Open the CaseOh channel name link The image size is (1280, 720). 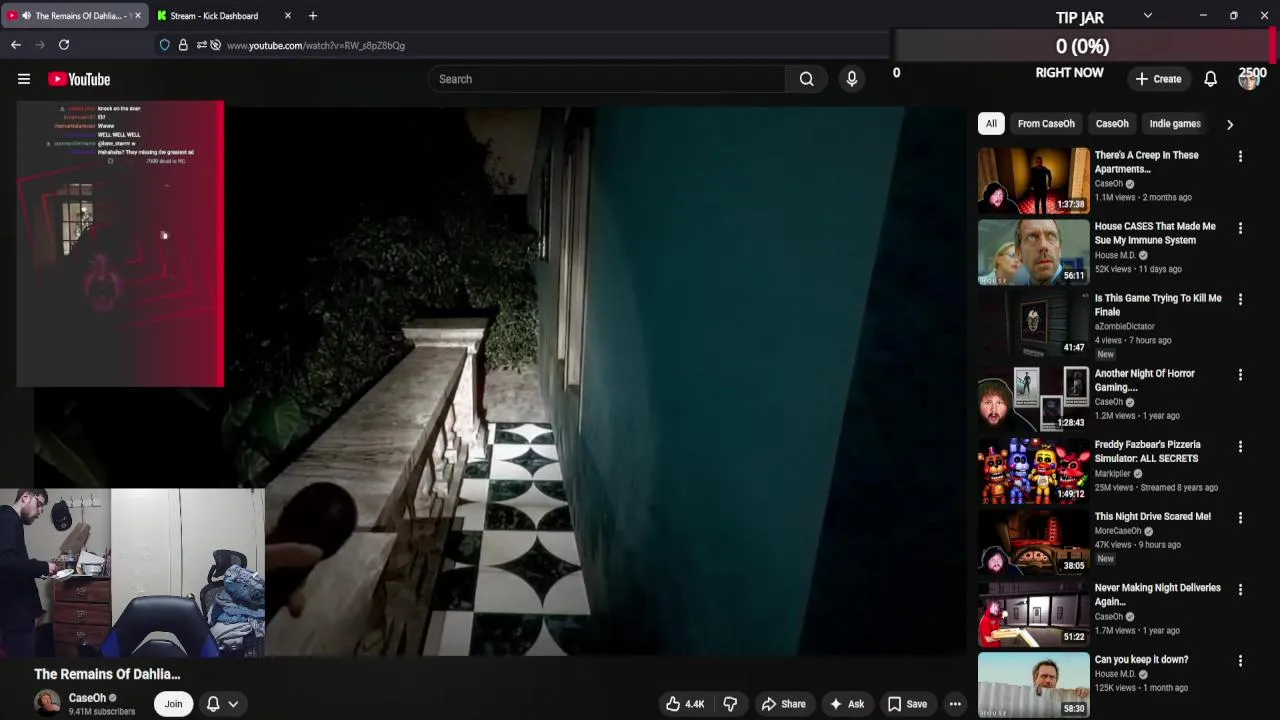click(x=87, y=698)
